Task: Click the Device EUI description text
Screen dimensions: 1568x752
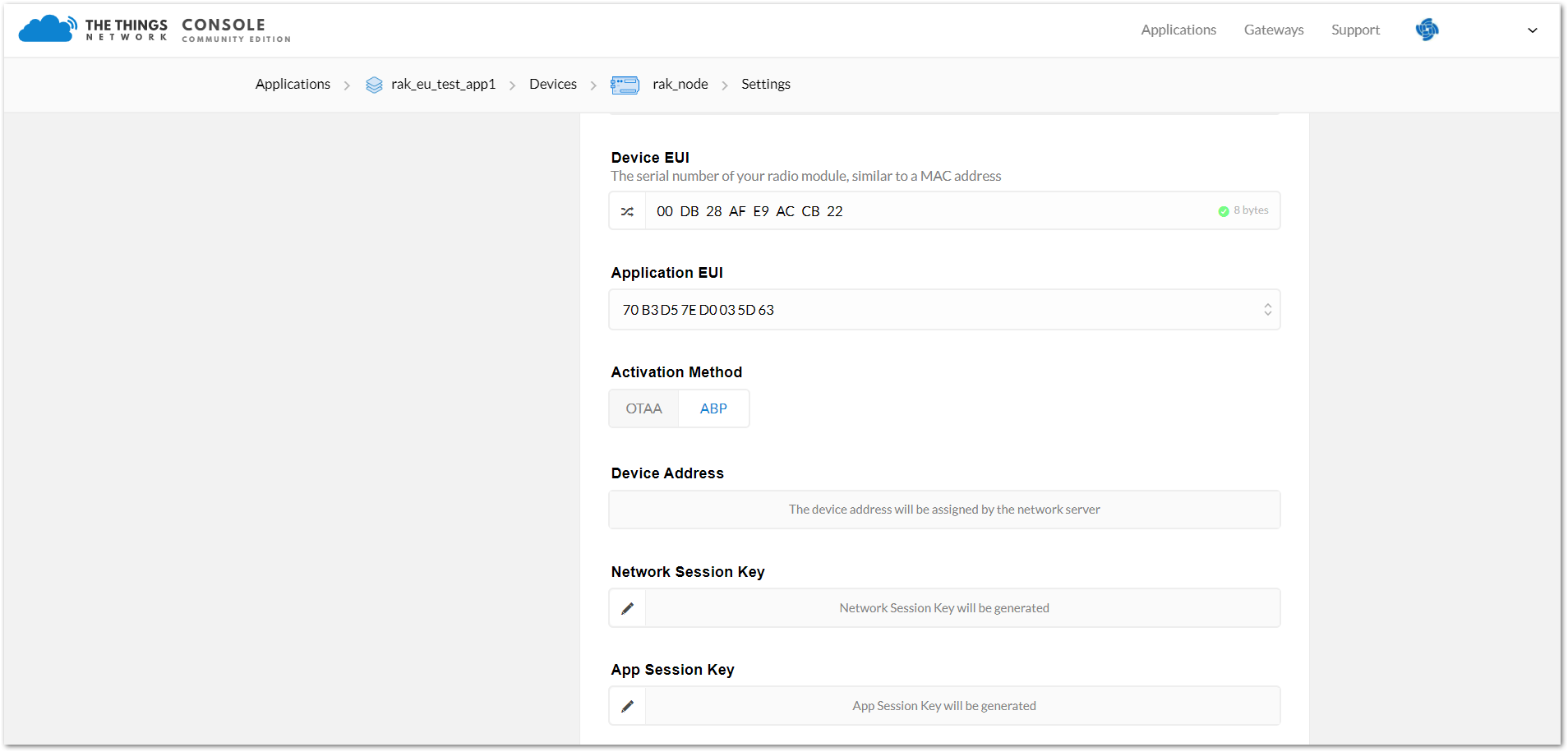Action: pyautogui.click(x=806, y=176)
